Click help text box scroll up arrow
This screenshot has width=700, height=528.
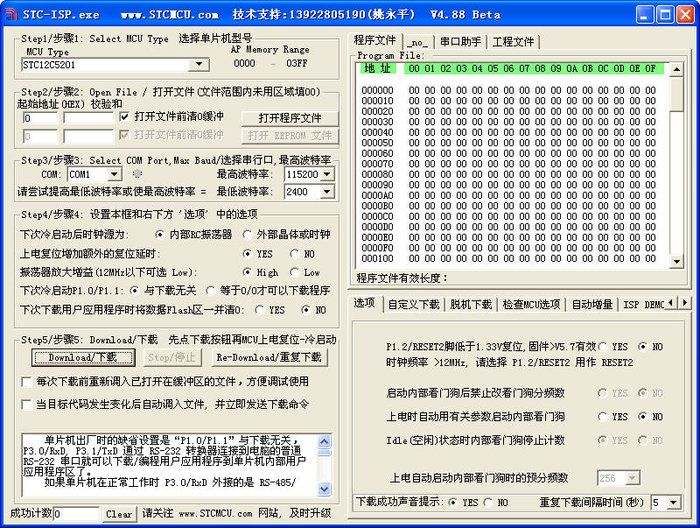click(x=324, y=441)
